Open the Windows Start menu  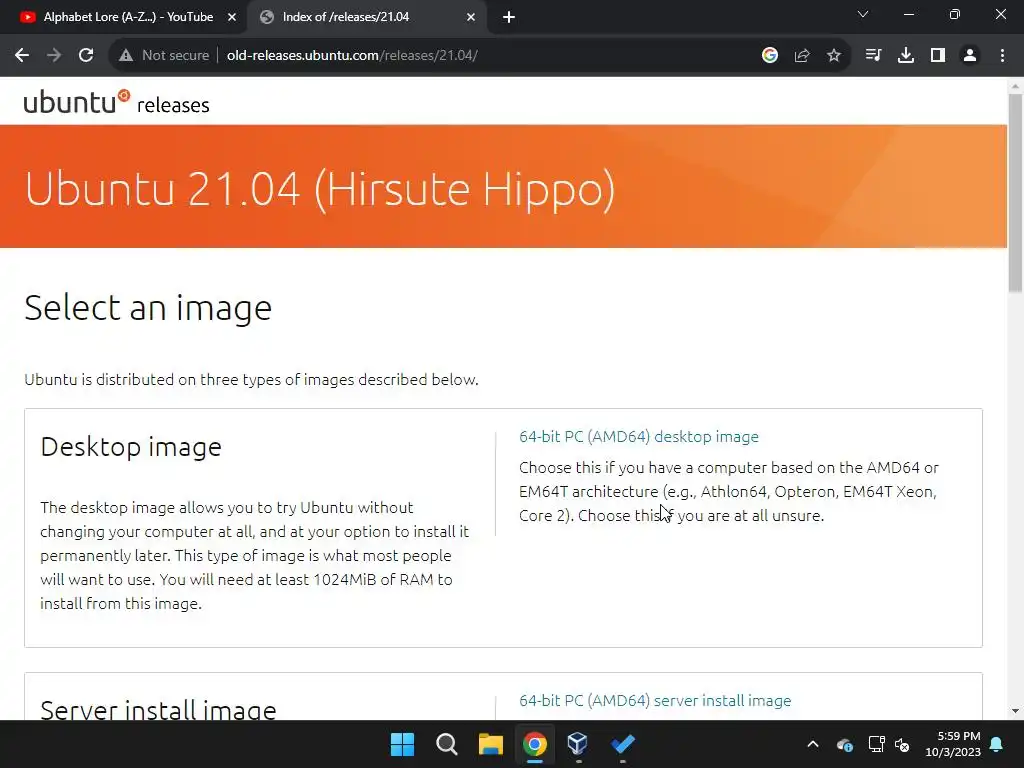point(402,744)
